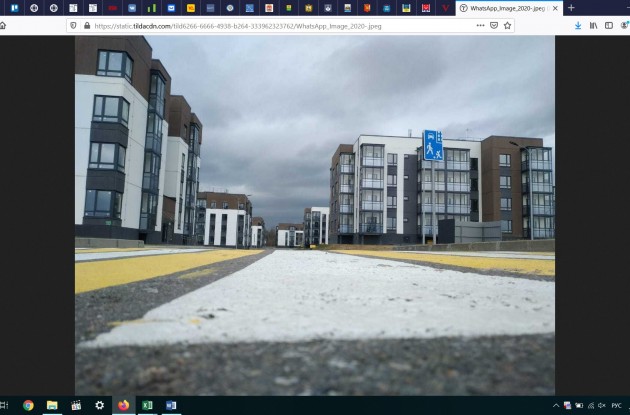Click the padlock site security icon

pyautogui.click(x=86, y=25)
